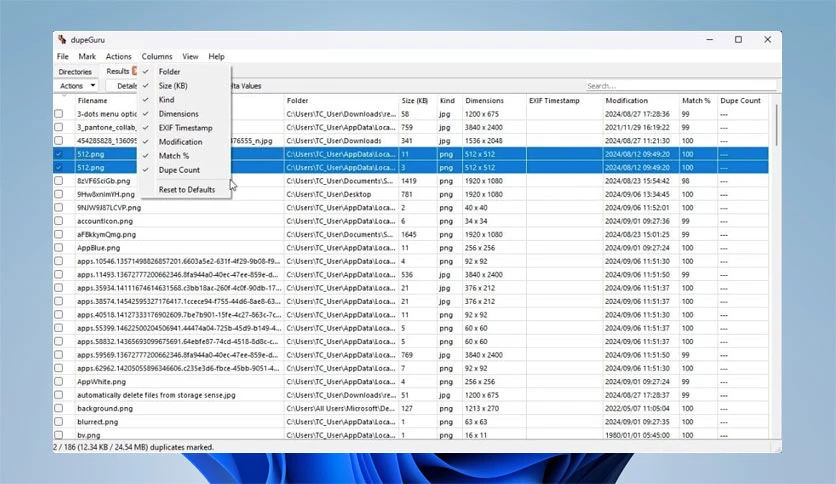Sort by Kind column header
The image size is (836, 484).
coord(449,100)
